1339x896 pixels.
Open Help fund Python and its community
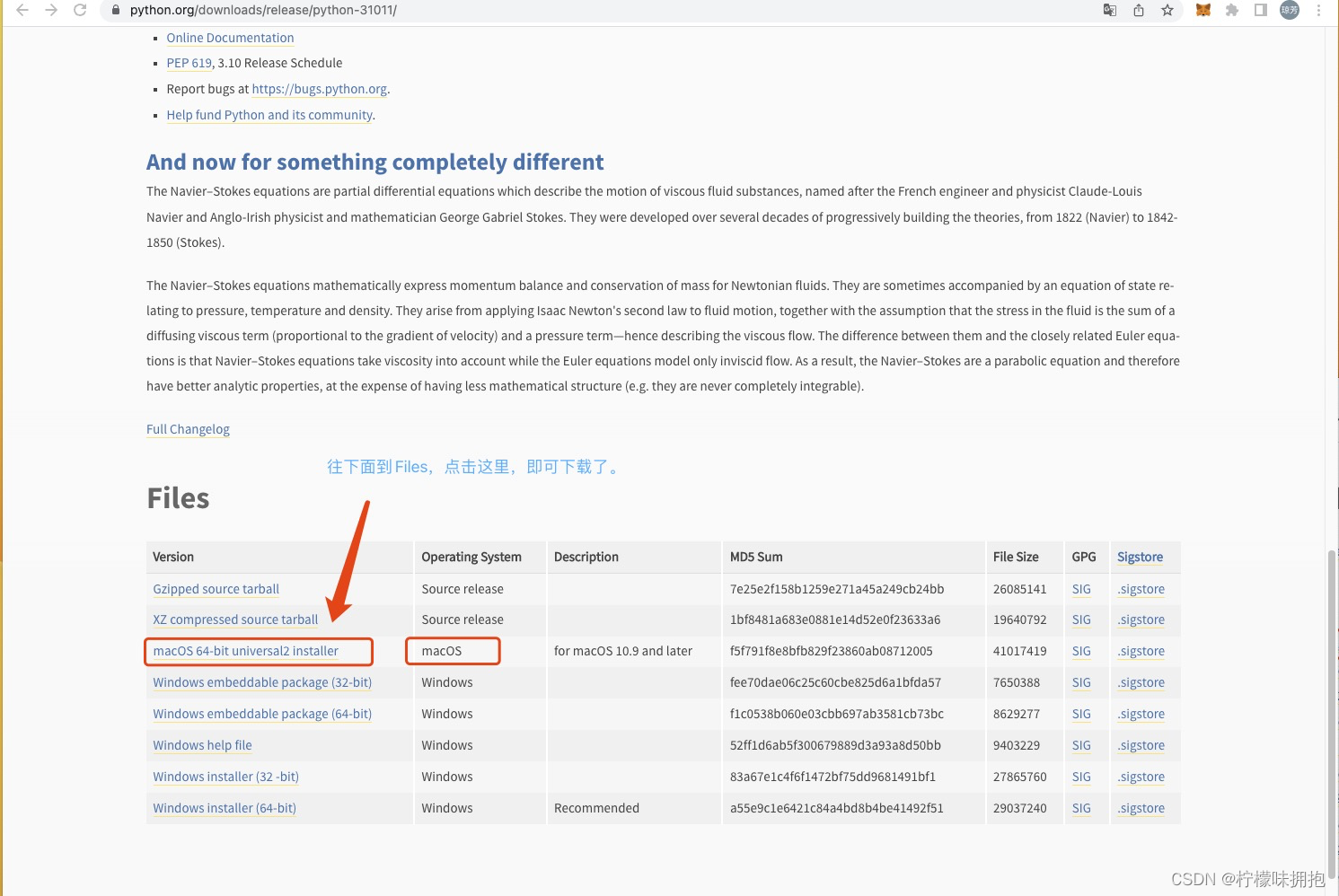click(x=269, y=115)
